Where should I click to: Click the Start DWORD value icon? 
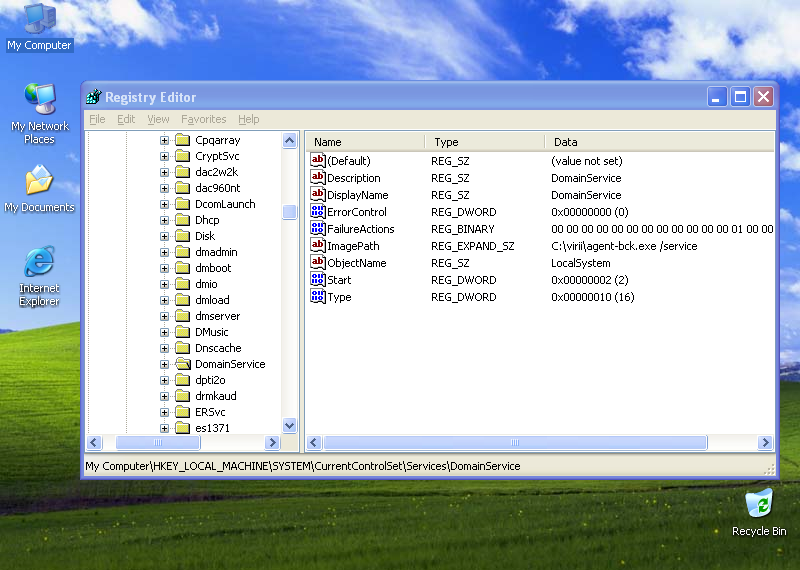(317, 280)
